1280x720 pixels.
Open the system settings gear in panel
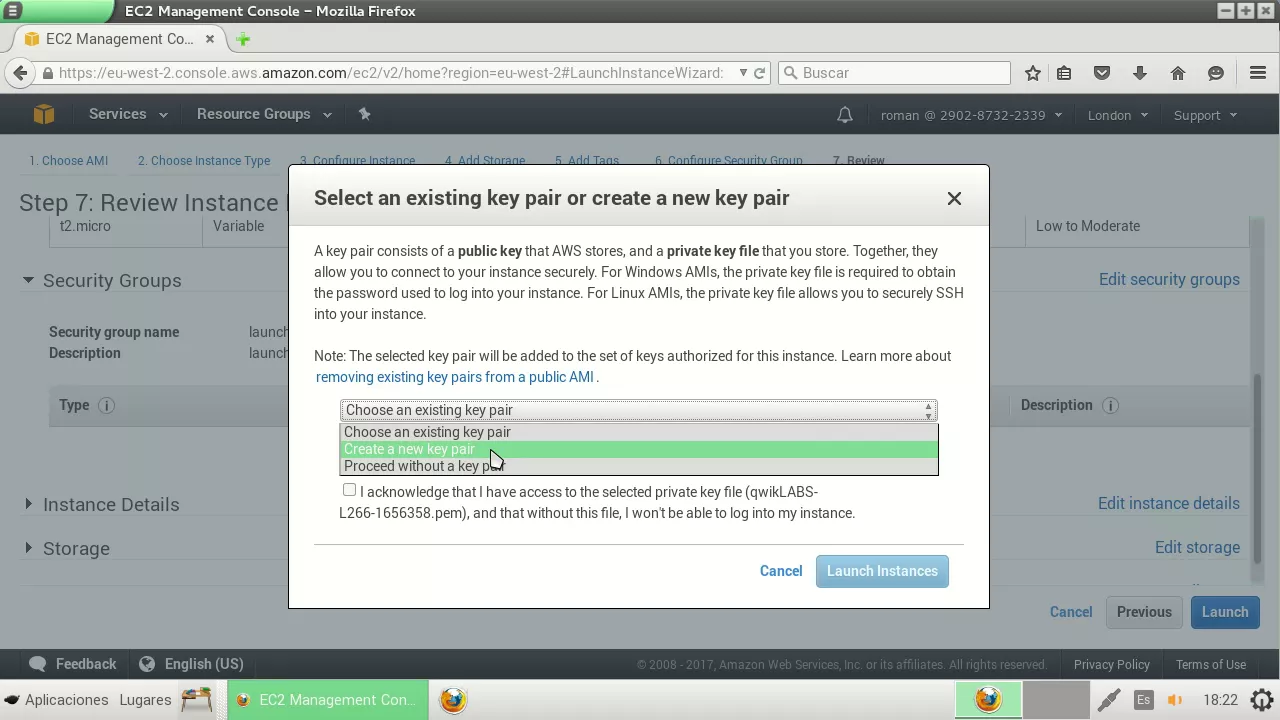coord(1262,700)
